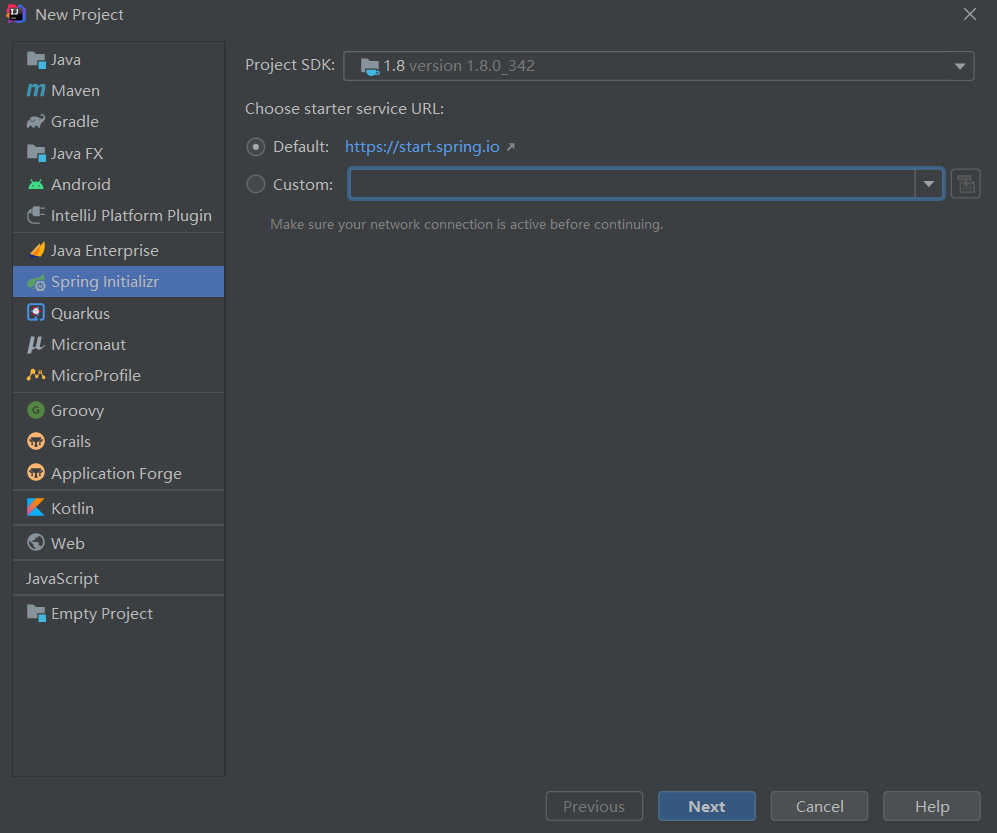Image resolution: width=997 pixels, height=833 pixels.
Task: Click the Spring Initializr leaf icon
Action: [x=36, y=282]
